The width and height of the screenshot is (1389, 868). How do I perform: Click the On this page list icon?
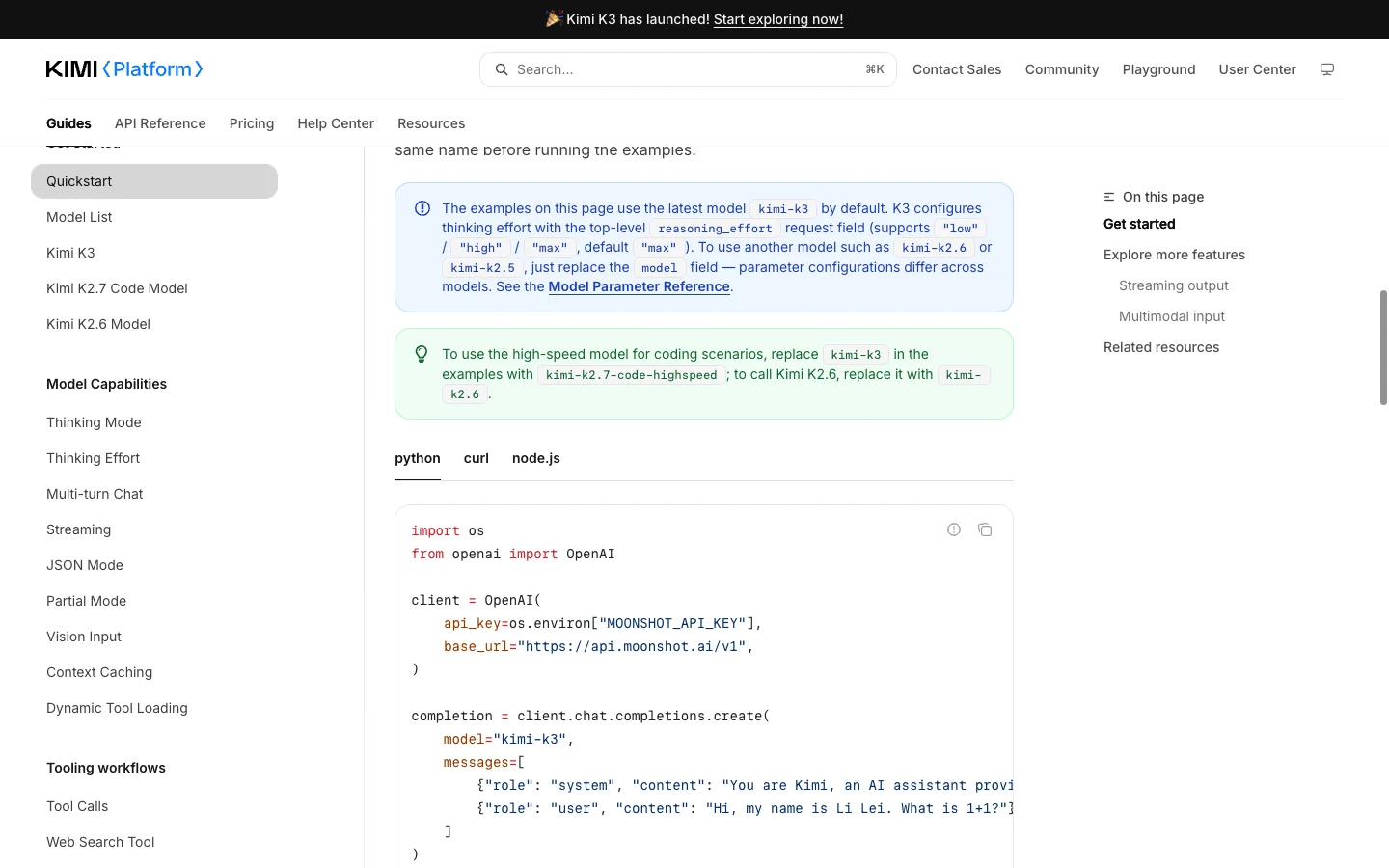point(1109,197)
